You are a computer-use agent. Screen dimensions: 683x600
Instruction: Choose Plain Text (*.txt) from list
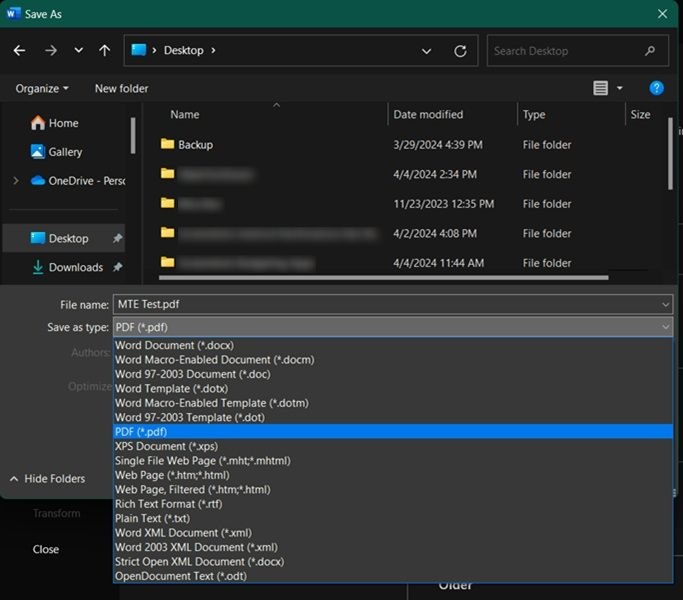(x=153, y=518)
